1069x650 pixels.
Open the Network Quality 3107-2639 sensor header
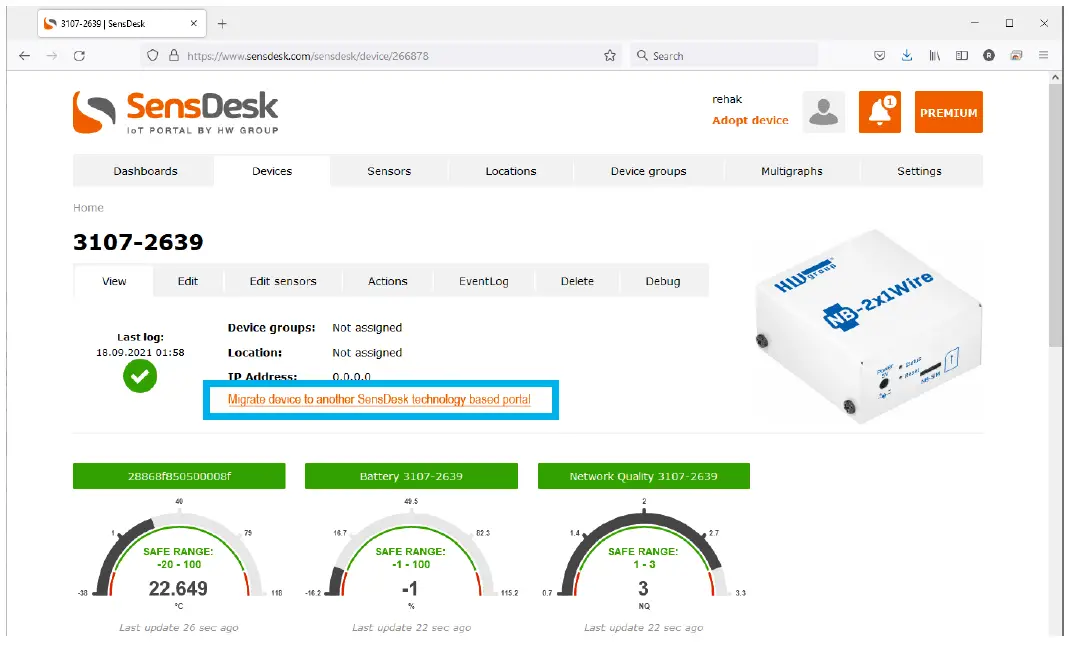[644, 476]
